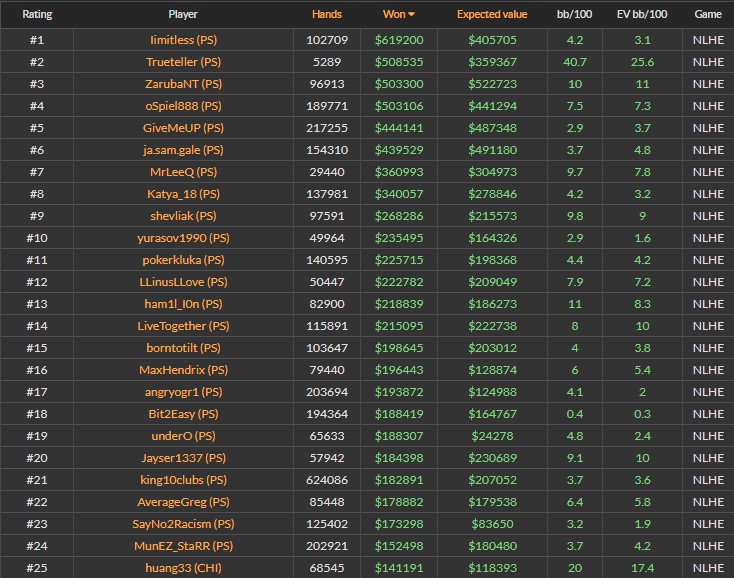Image resolution: width=734 pixels, height=578 pixels.
Task: Open player limitless (PS) profile
Action: point(183,40)
